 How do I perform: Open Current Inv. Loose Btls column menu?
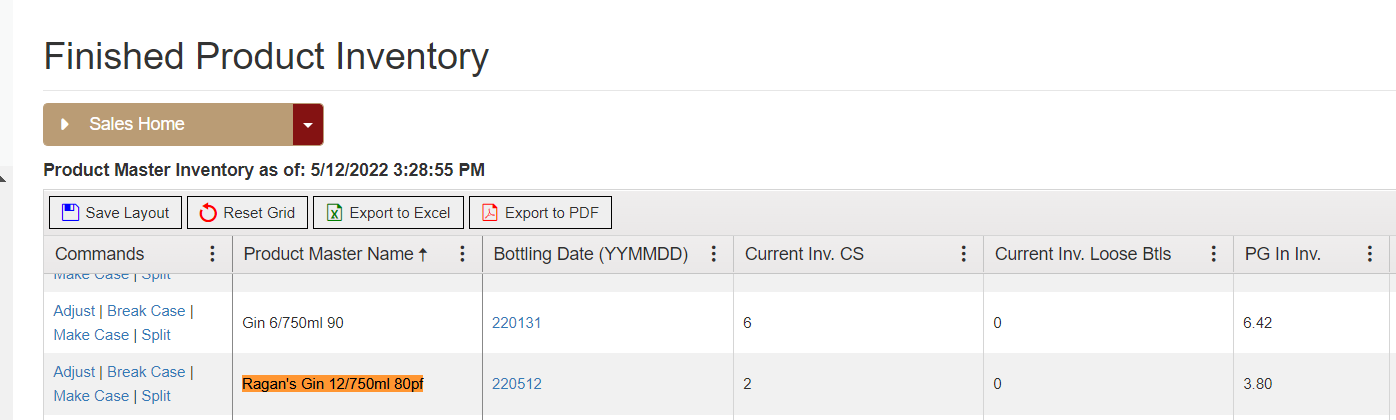(1213, 254)
